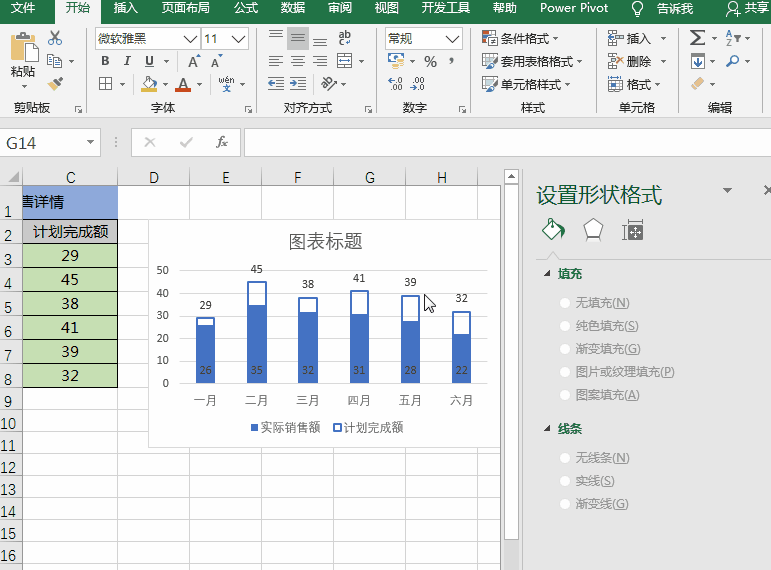Open Size & Properties tab in format pane
The image size is (771, 570).
(x=632, y=230)
